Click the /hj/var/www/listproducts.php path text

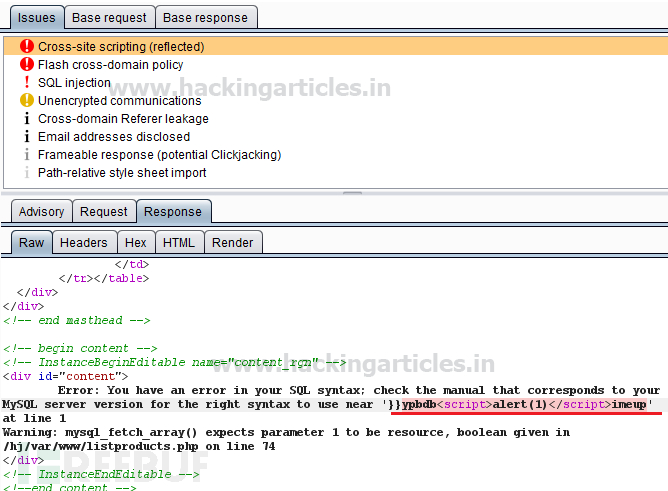coord(101,446)
